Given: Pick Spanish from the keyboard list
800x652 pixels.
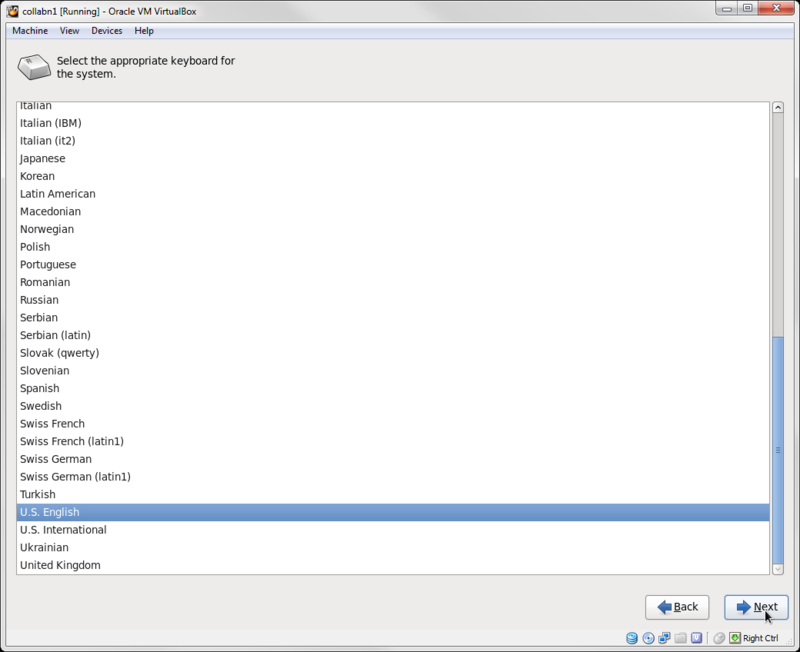Looking at the screenshot, I should pyautogui.click(x=393, y=388).
